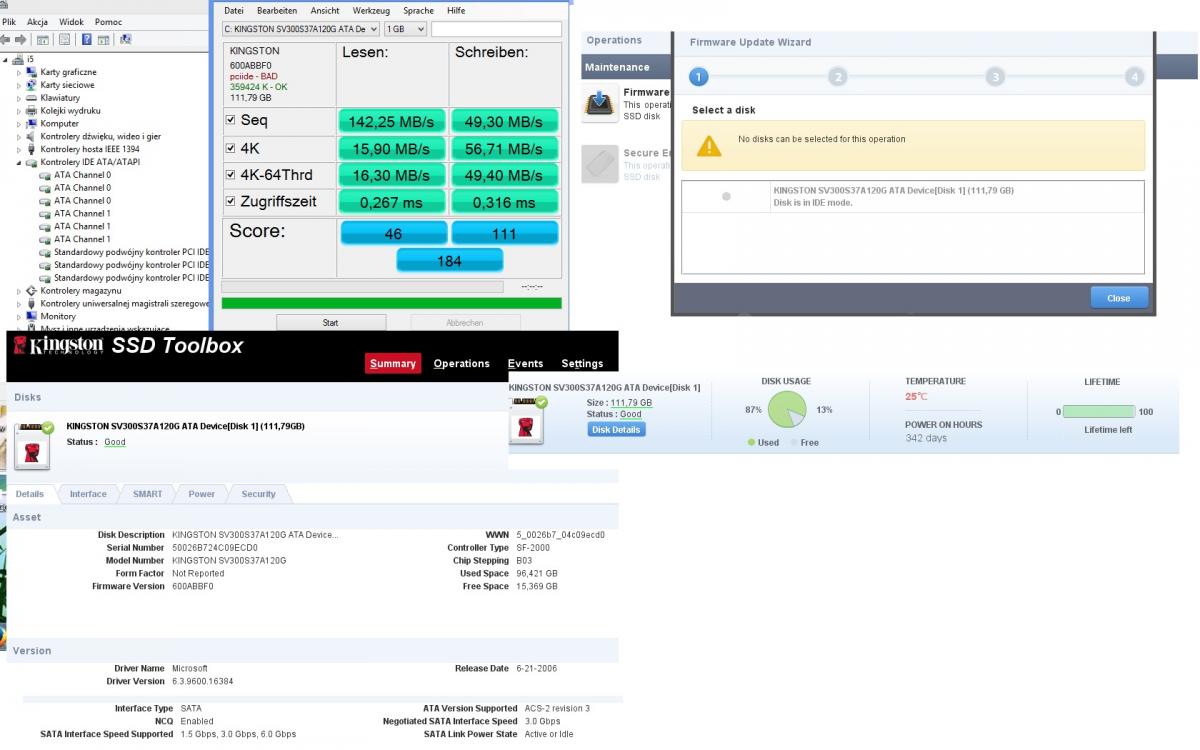Click the Abbrechen button
1200x750 pixels.
tap(466, 322)
